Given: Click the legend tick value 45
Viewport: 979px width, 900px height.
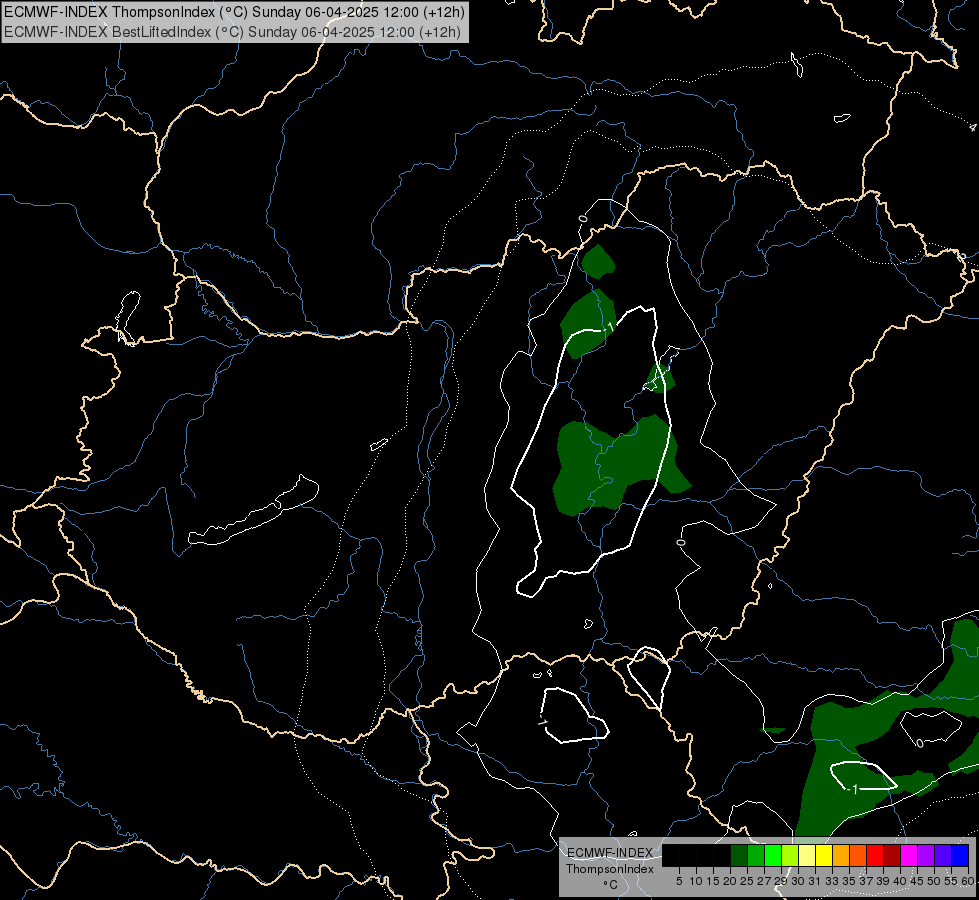Looking at the screenshot, I should 917,881.
